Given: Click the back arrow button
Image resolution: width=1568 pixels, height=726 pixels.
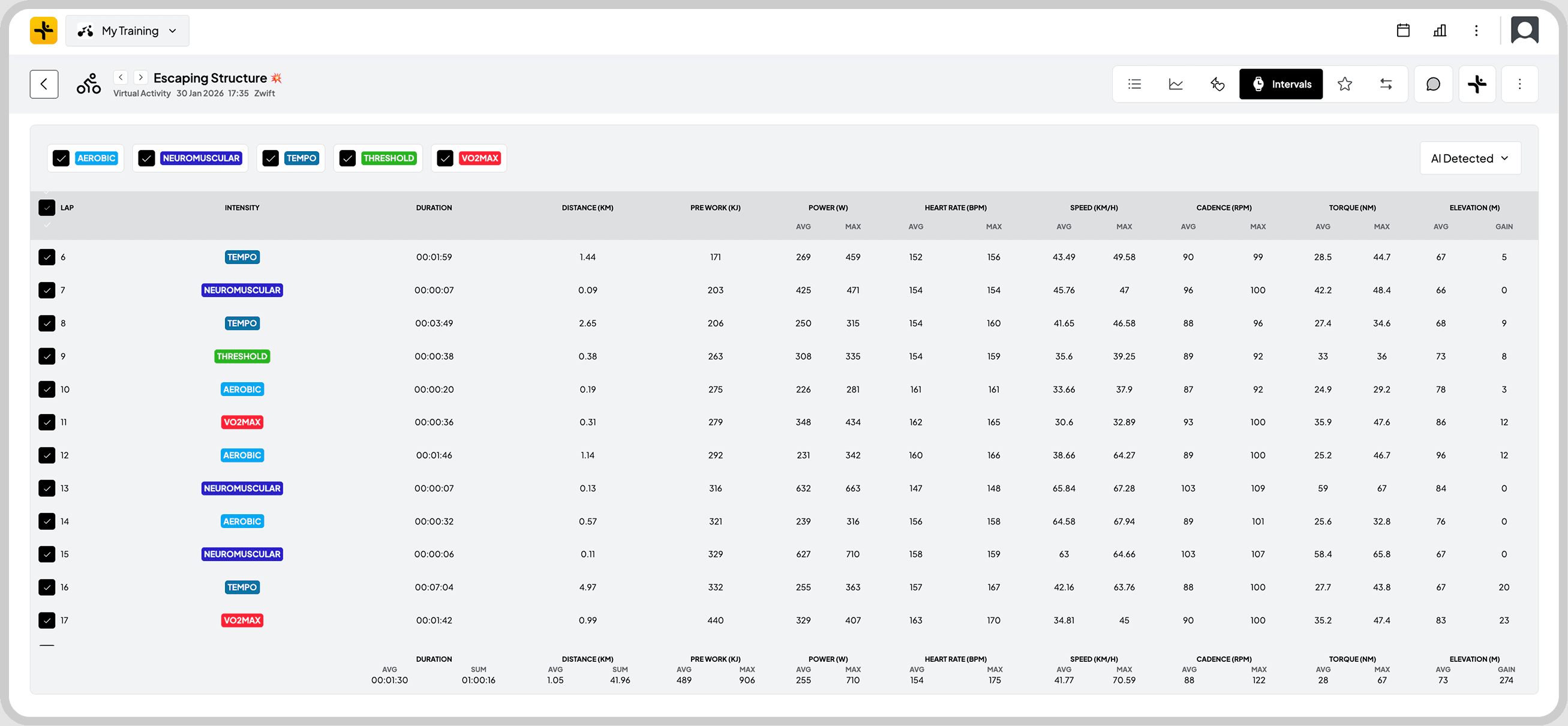Looking at the screenshot, I should pos(44,84).
